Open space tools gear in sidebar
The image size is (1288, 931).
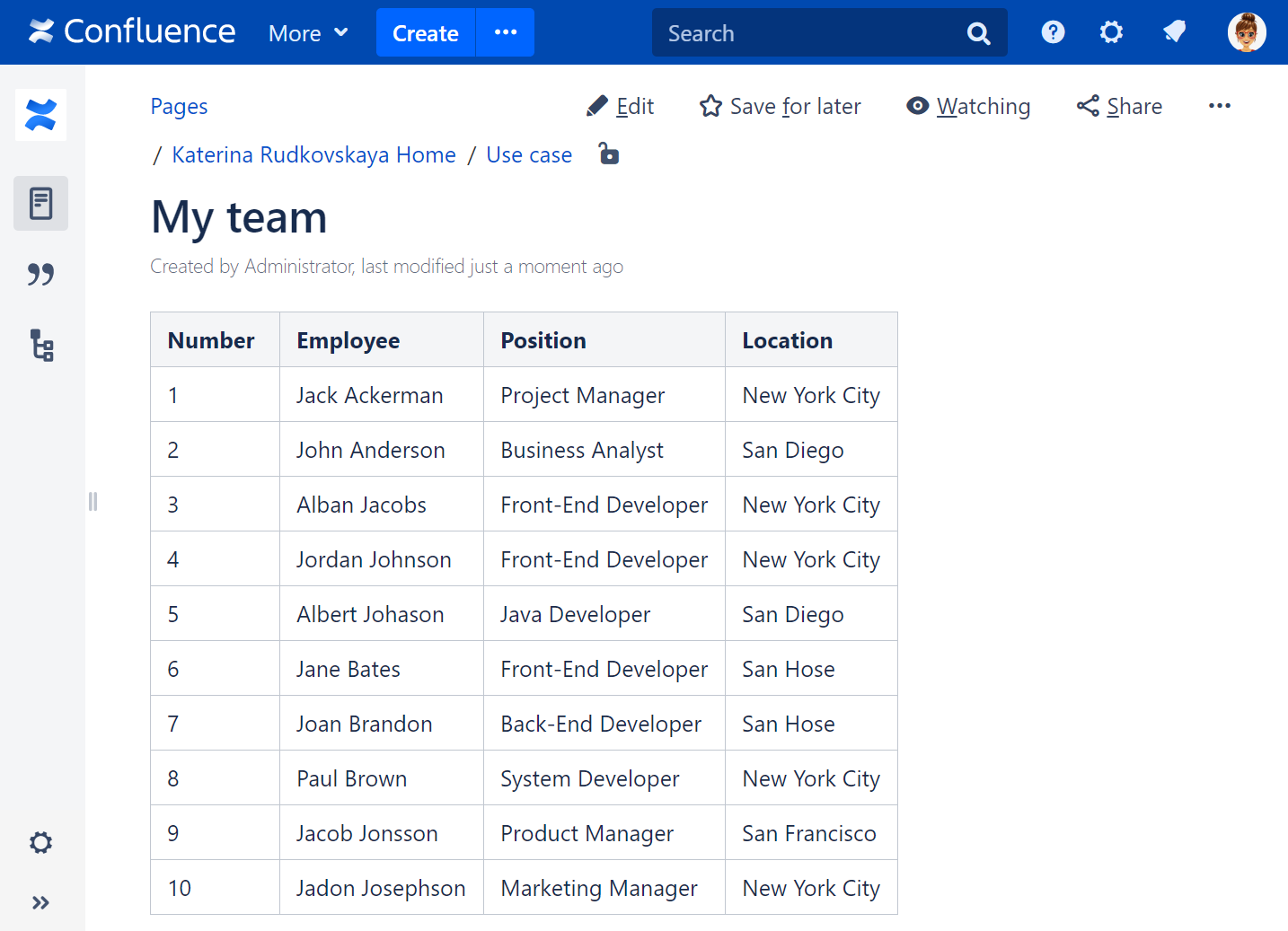click(41, 842)
